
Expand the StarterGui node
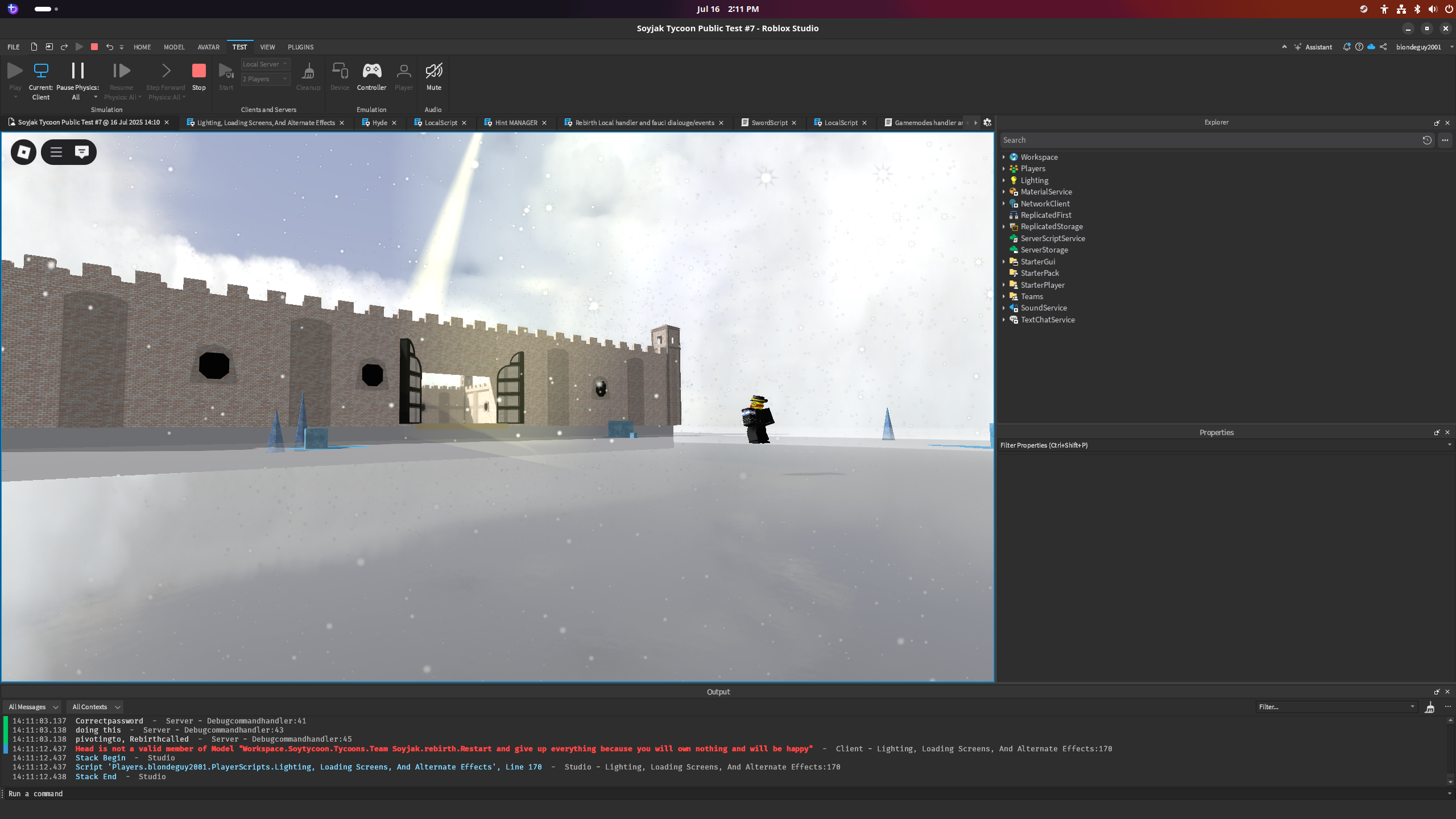[1004, 262]
